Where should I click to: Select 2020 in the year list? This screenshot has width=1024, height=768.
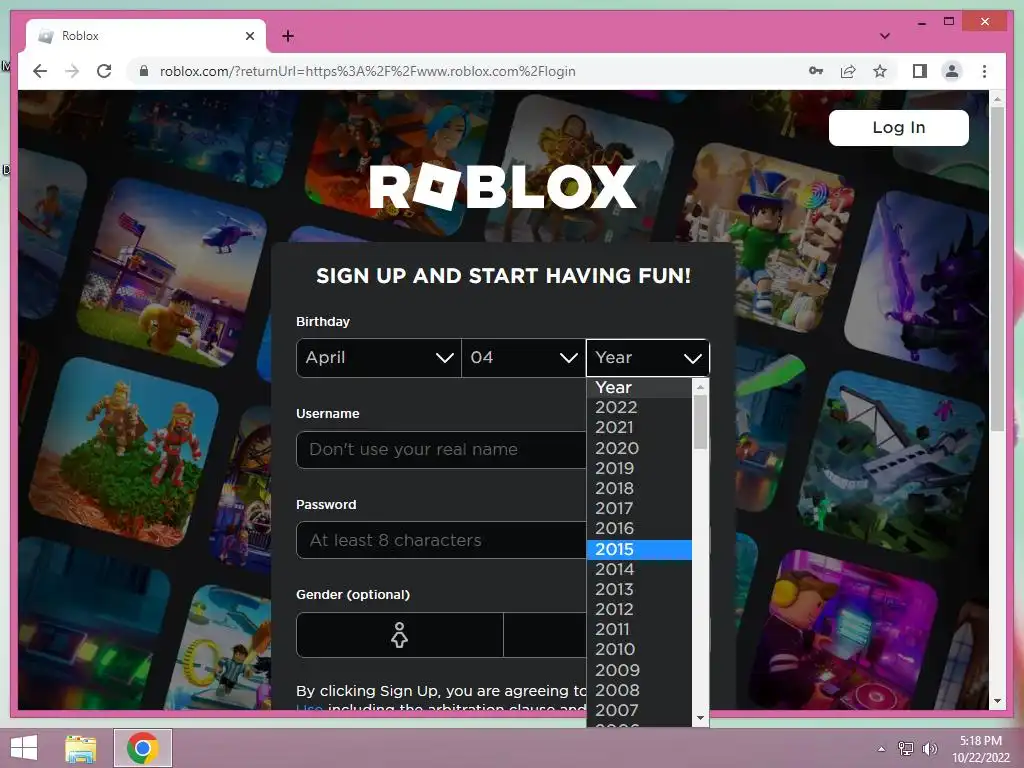[639, 448]
